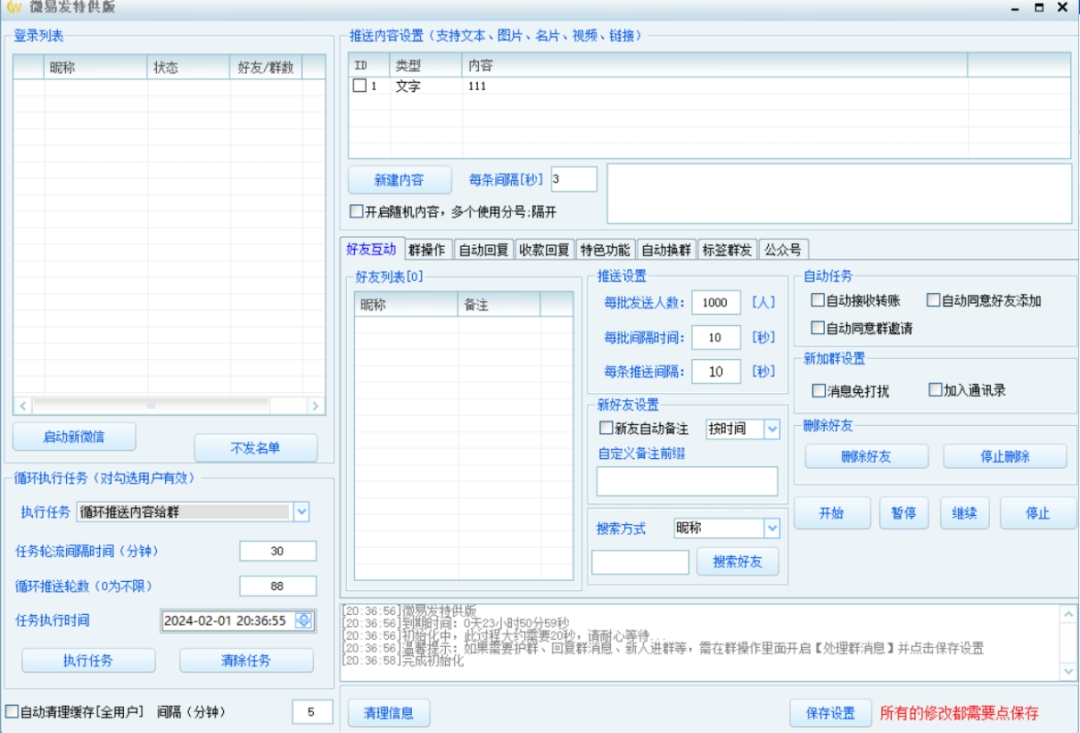The height and width of the screenshot is (733, 1080).
Task: Click the 新建内容 button
Action: click(399, 179)
